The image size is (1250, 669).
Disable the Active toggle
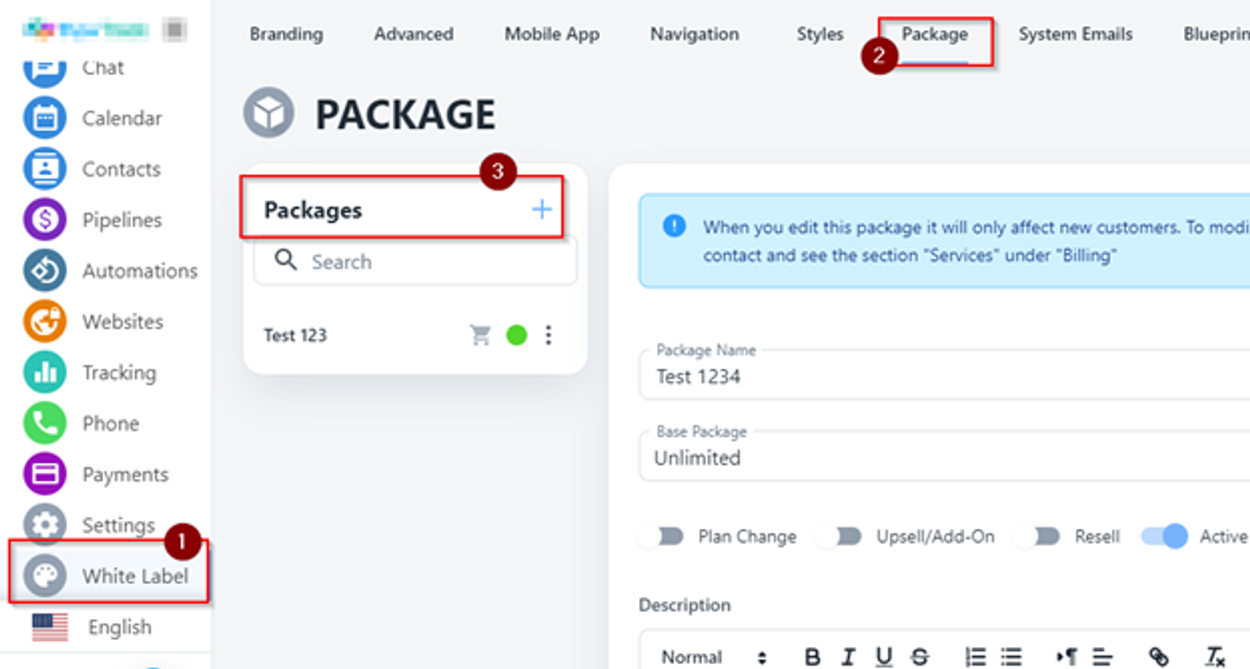point(1165,537)
